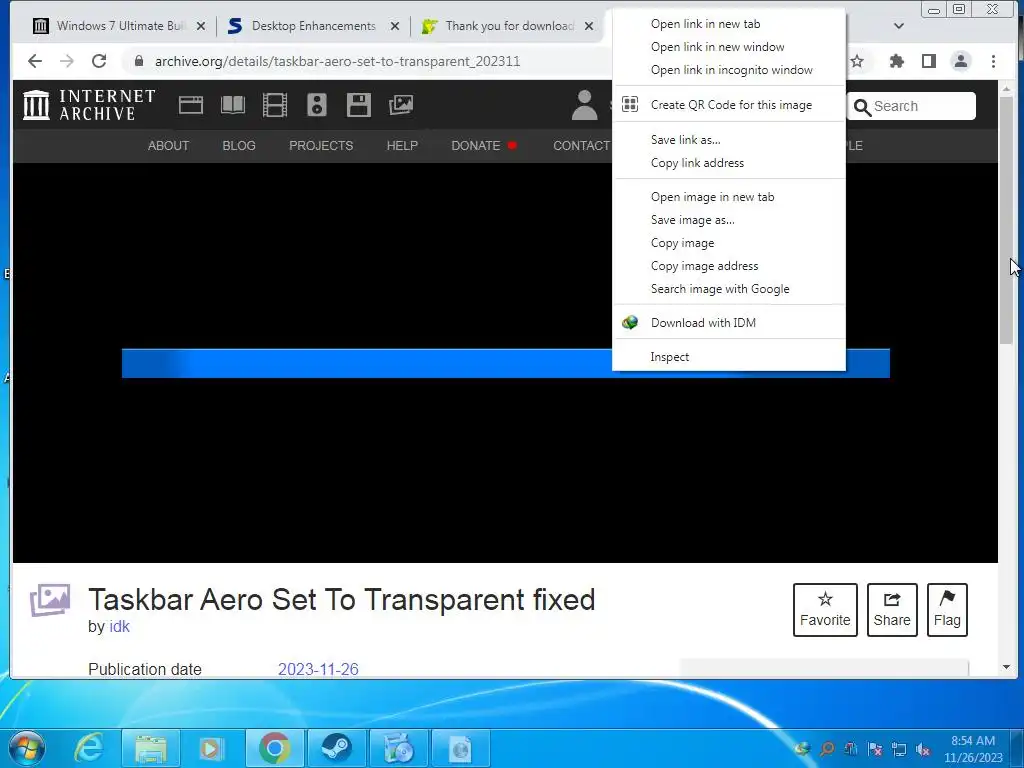Screen dimensions: 1024x768
Task: Flag this item with the Flag button
Action: [947, 610]
